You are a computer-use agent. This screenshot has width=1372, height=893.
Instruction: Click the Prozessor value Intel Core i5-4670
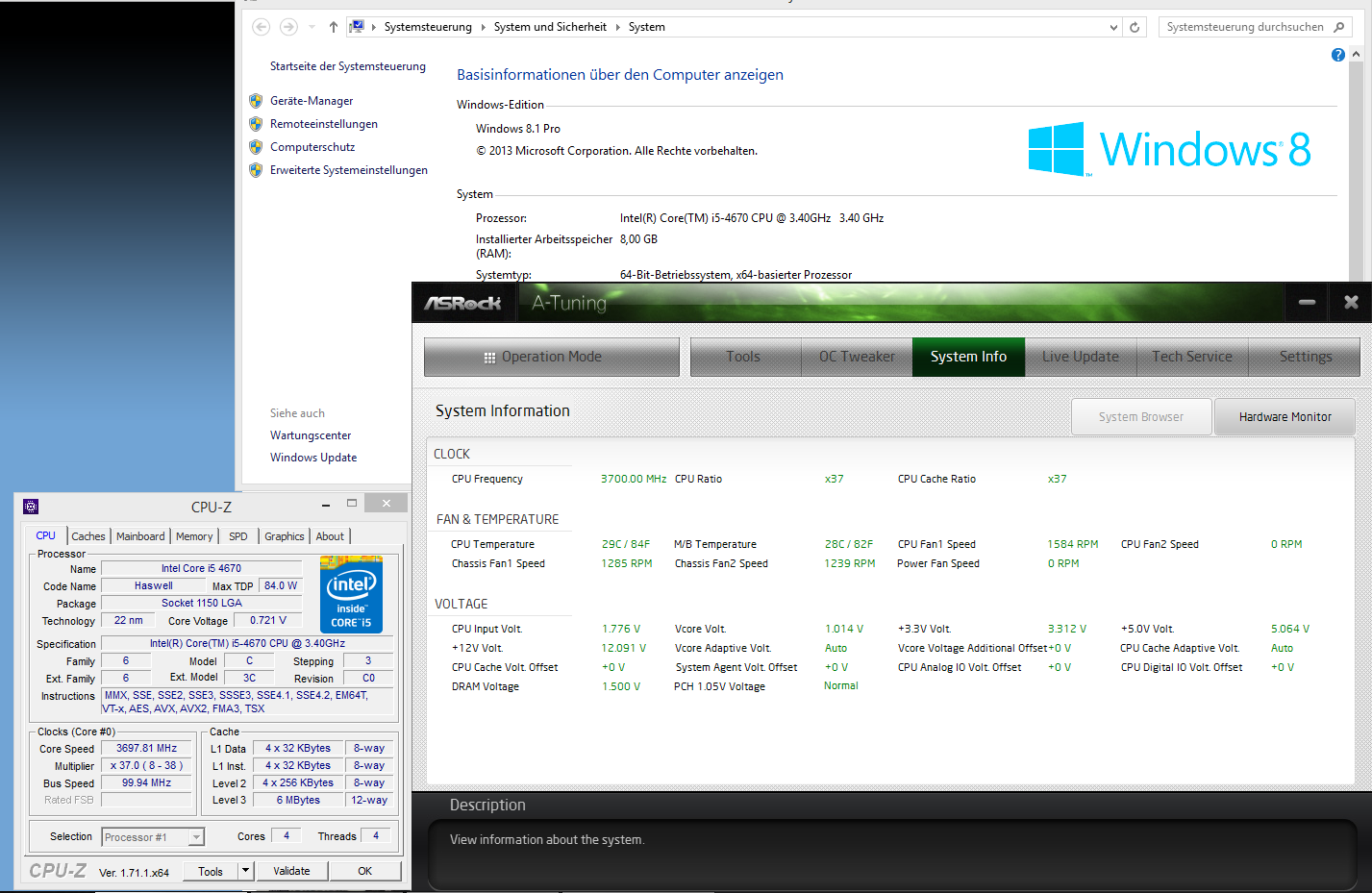pos(752,218)
